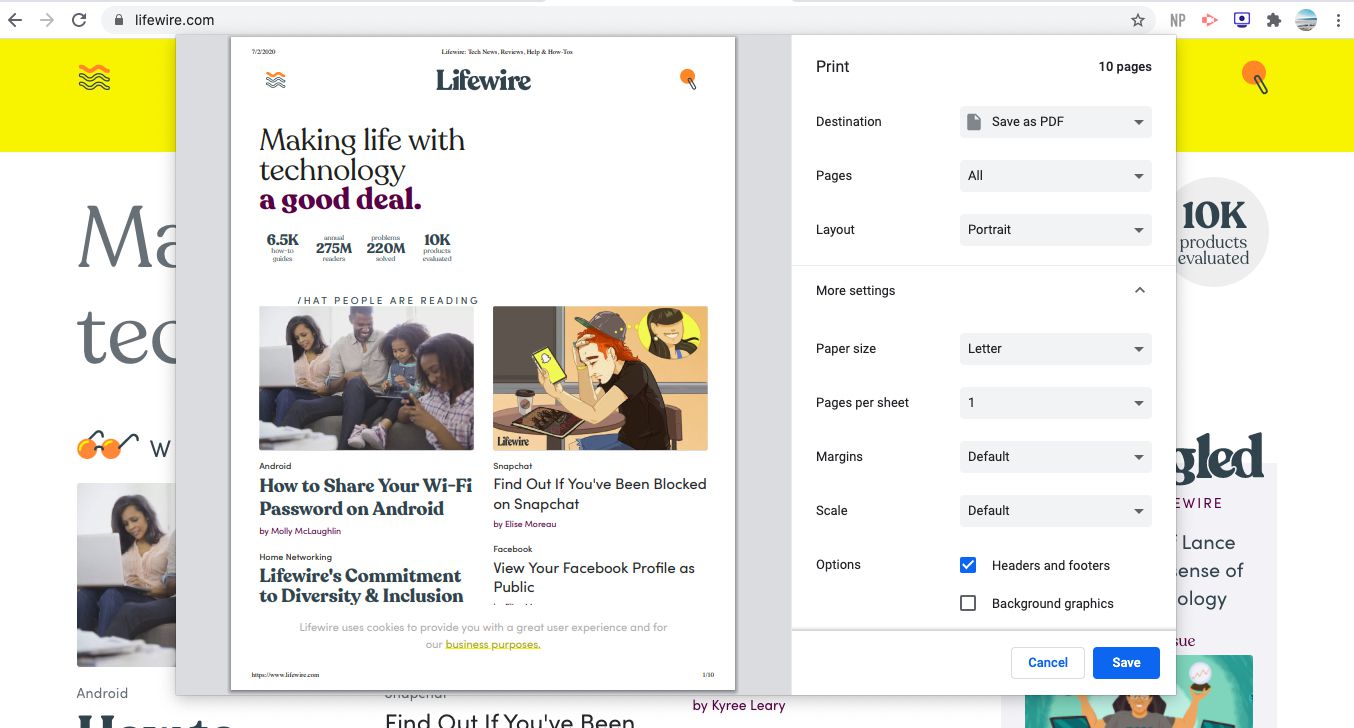
Task: Click the 'Pages per sheet' label
Action: click(x=863, y=403)
